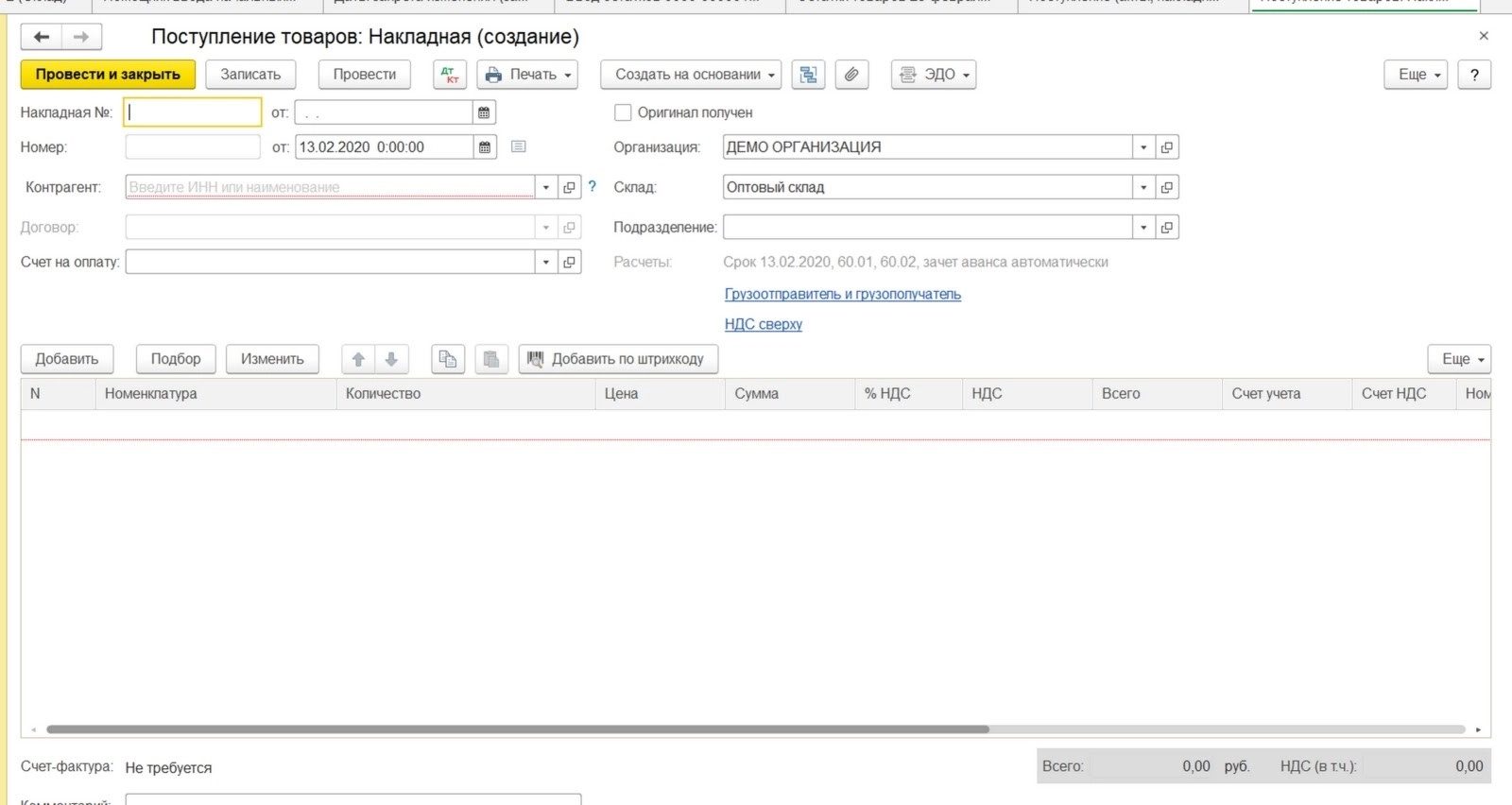Viewport: 1512px width, 805px height.
Task: Click the document date field 13.02.2020
Action: pyautogui.click(x=384, y=147)
